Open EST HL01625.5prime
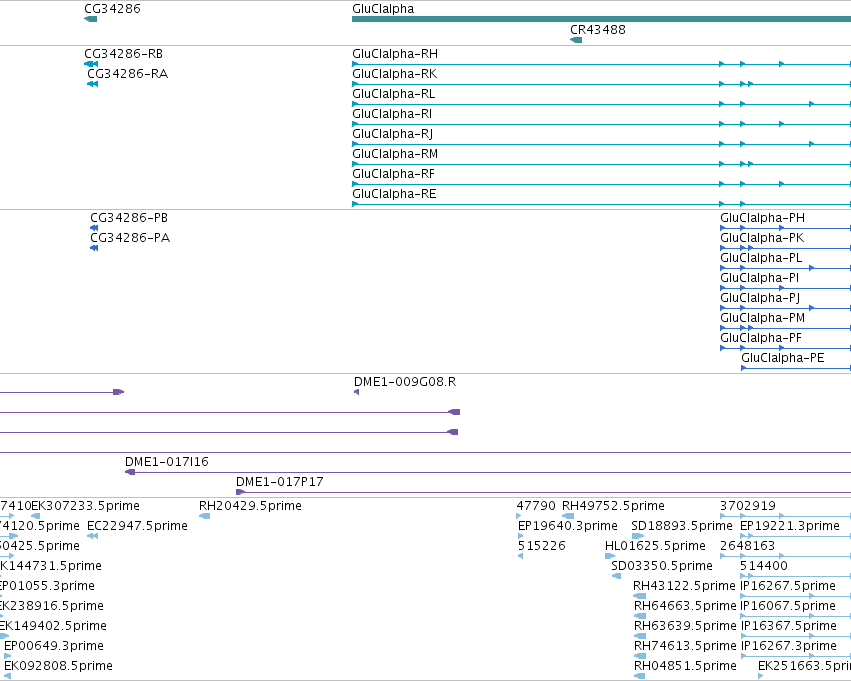 pos(655,546)
